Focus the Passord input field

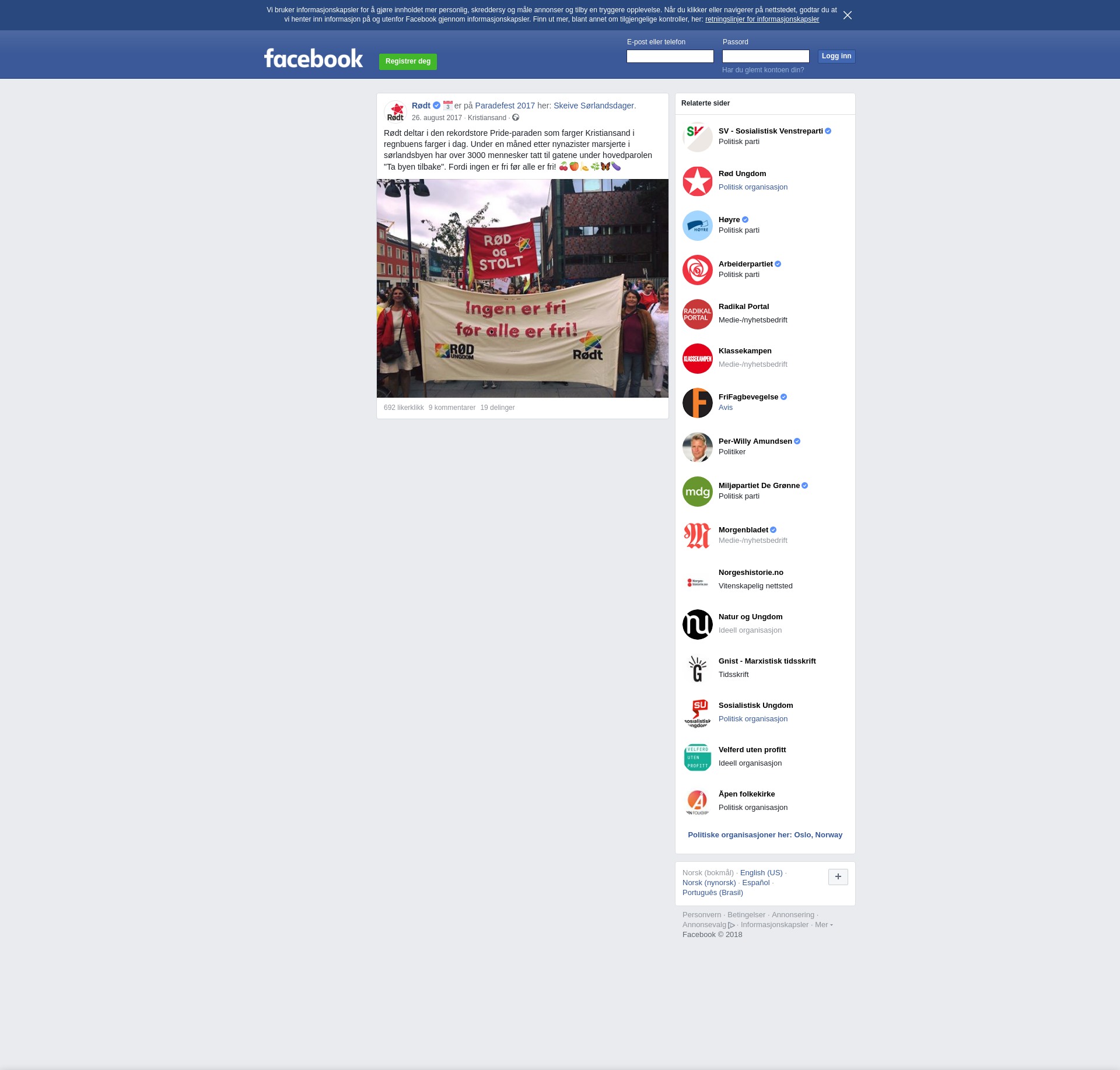click(x=766, y=56)
